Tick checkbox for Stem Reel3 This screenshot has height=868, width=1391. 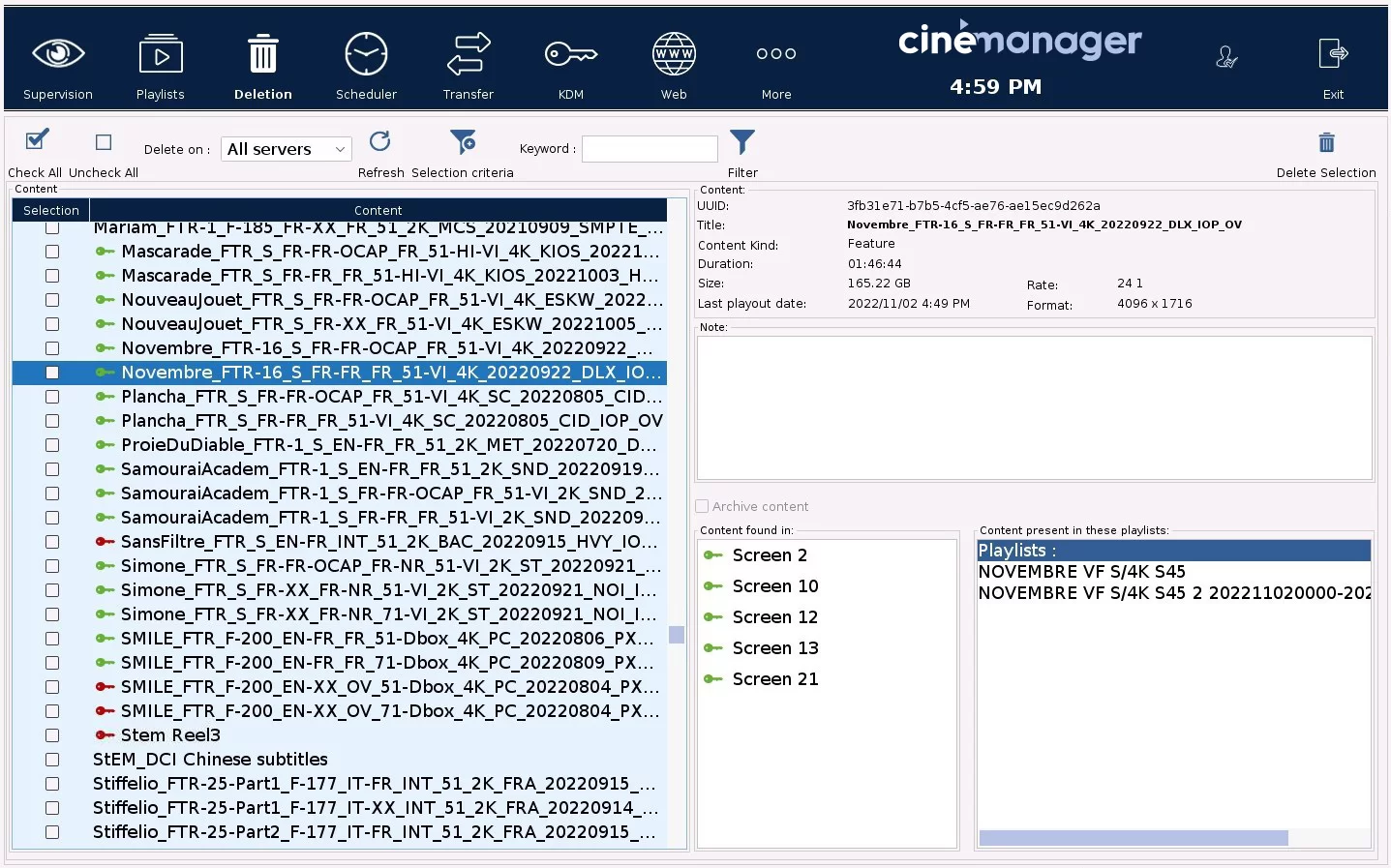[x=52, y=735]
